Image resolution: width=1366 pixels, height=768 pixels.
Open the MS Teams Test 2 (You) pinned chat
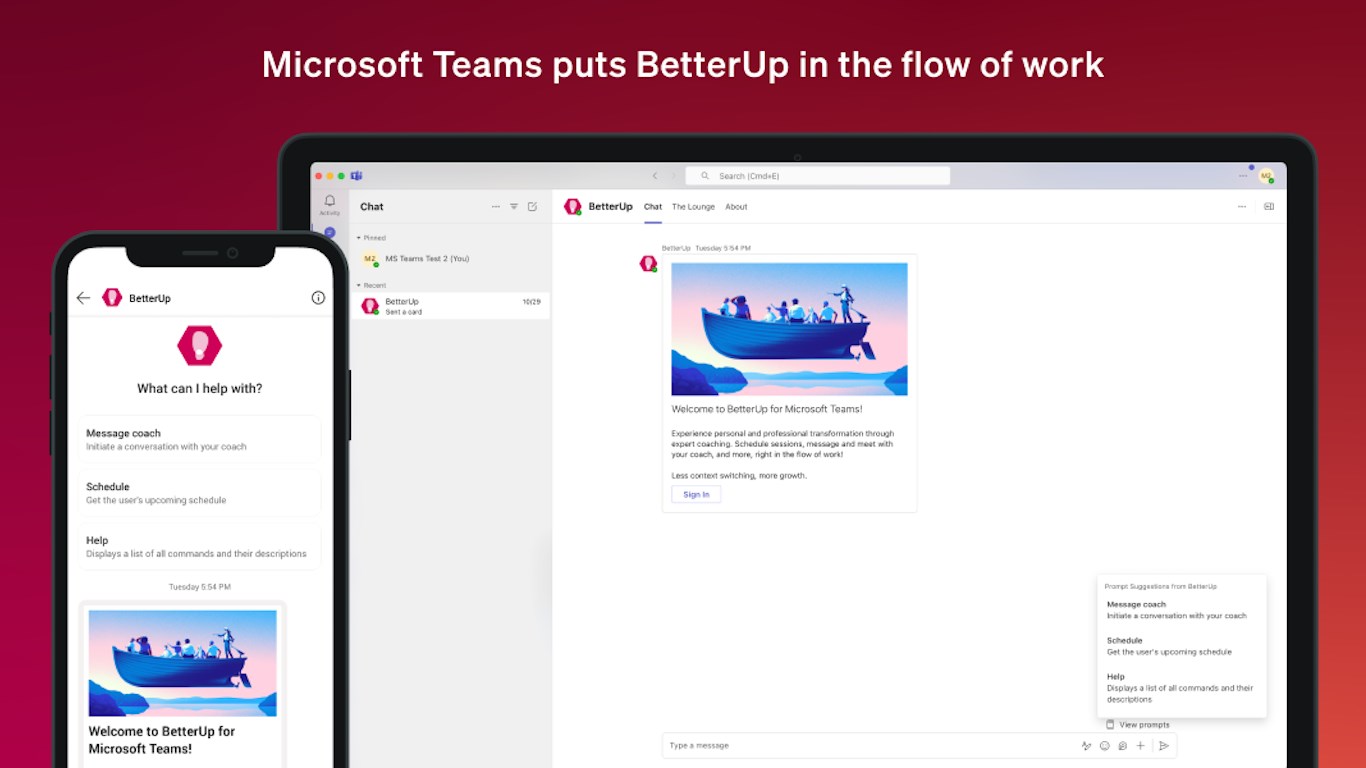452,259
